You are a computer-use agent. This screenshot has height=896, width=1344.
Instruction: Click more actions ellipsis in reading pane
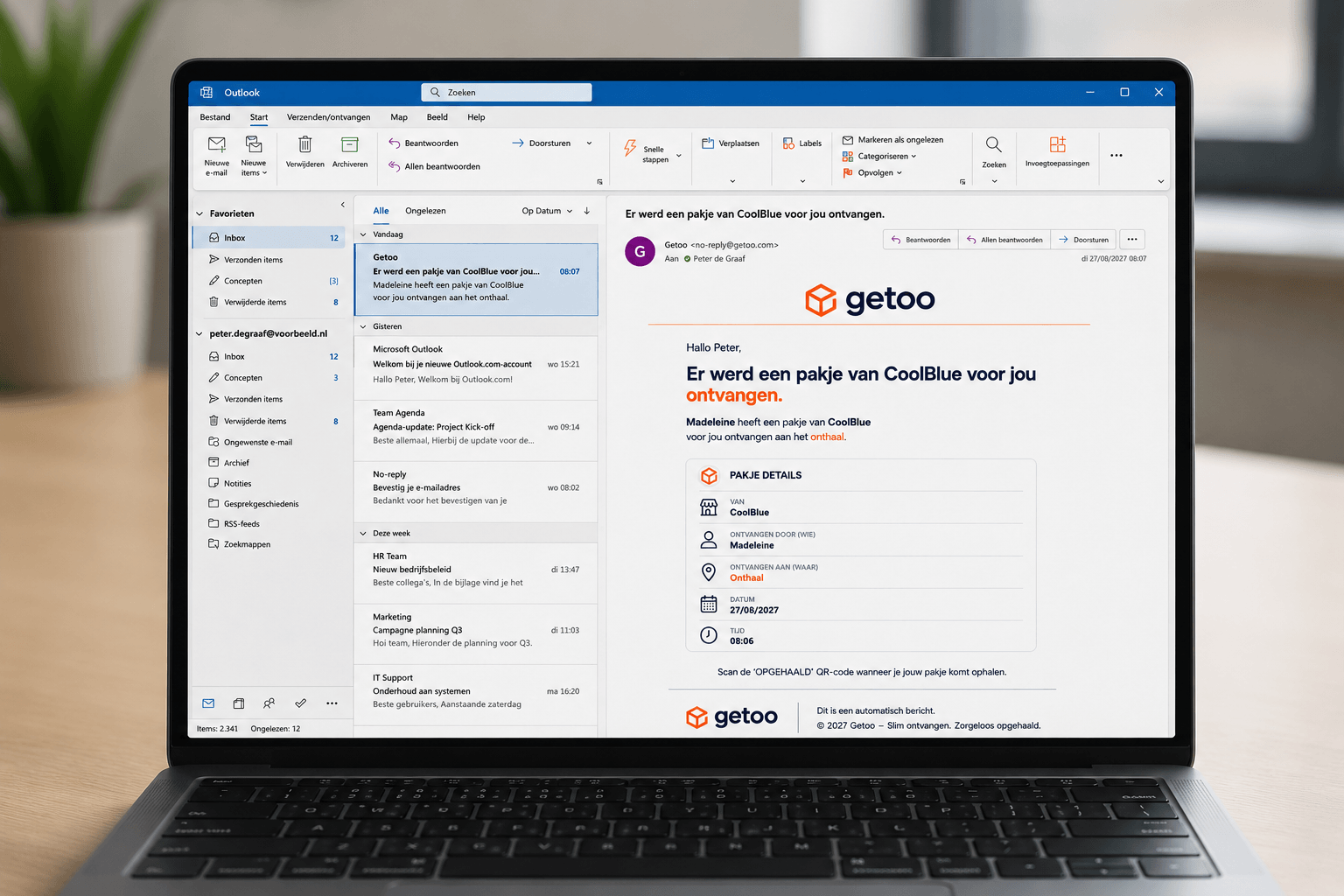pos(1132,240)
